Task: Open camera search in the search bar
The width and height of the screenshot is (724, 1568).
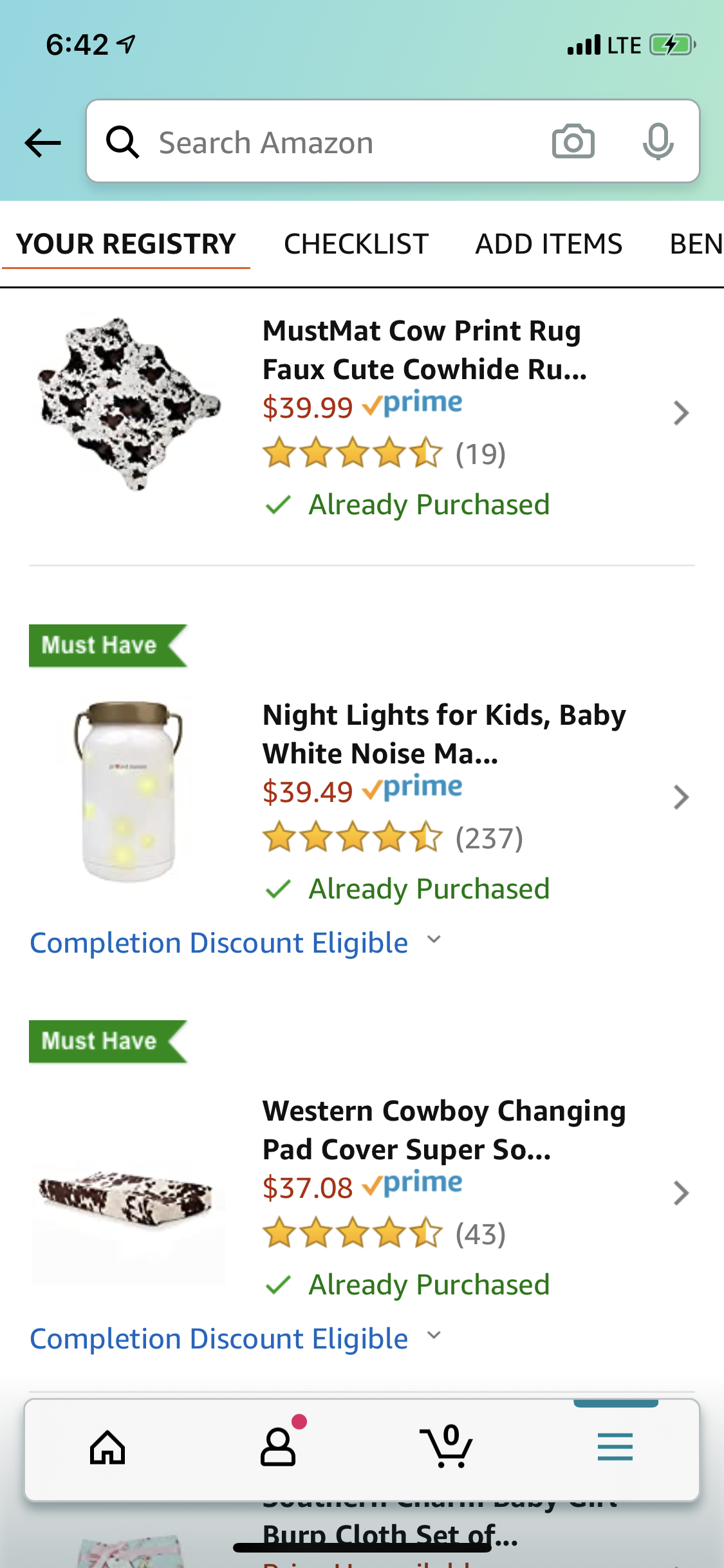Action: 573,142
